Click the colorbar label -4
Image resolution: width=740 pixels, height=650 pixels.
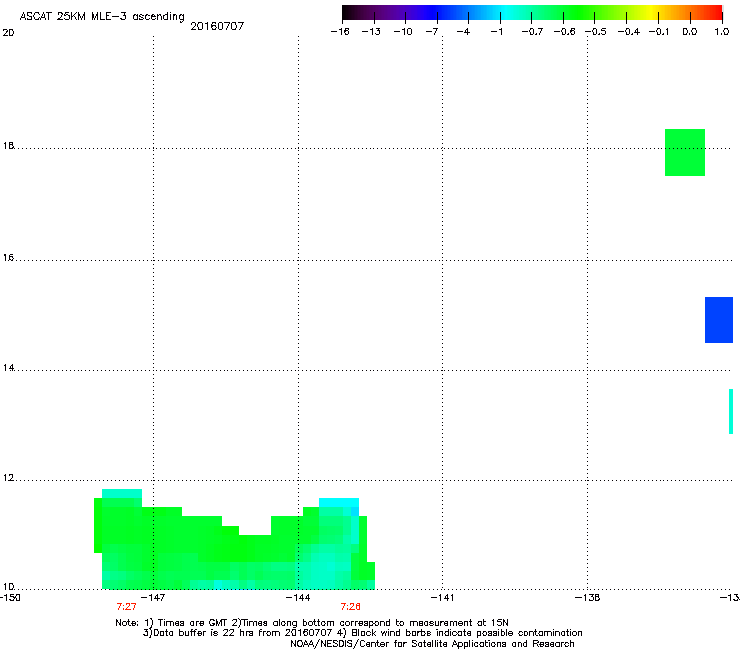pos(463,32)
